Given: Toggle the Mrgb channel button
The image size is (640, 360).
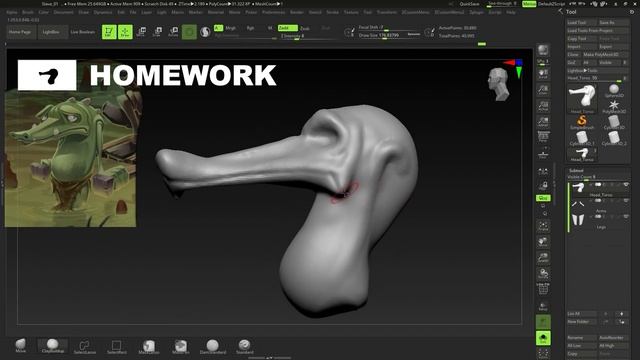Looking at the screenshot, I should tap(231, 28).
